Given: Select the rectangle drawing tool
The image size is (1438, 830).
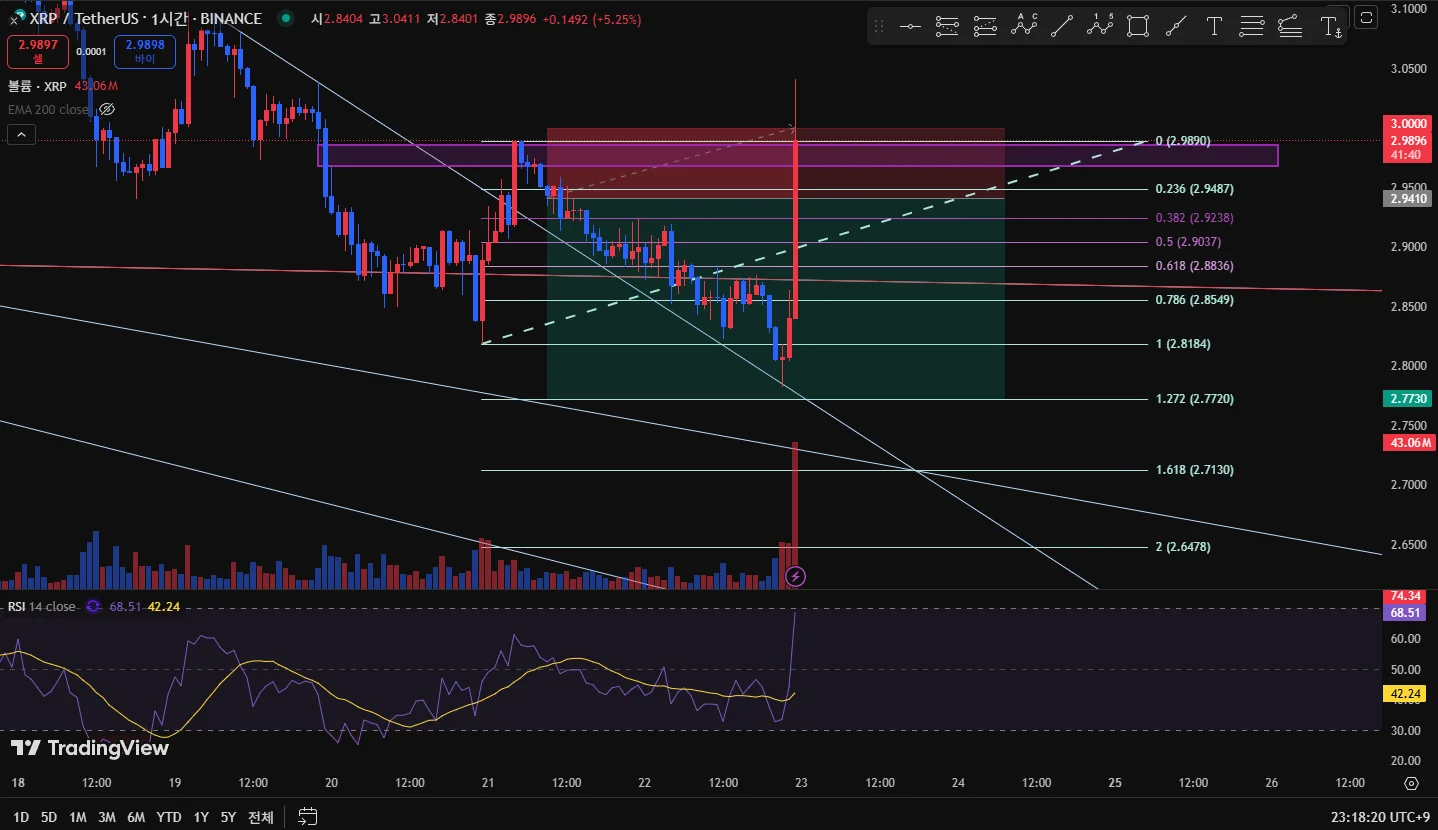Looking at the screenshot, I should coord(1138,27).
